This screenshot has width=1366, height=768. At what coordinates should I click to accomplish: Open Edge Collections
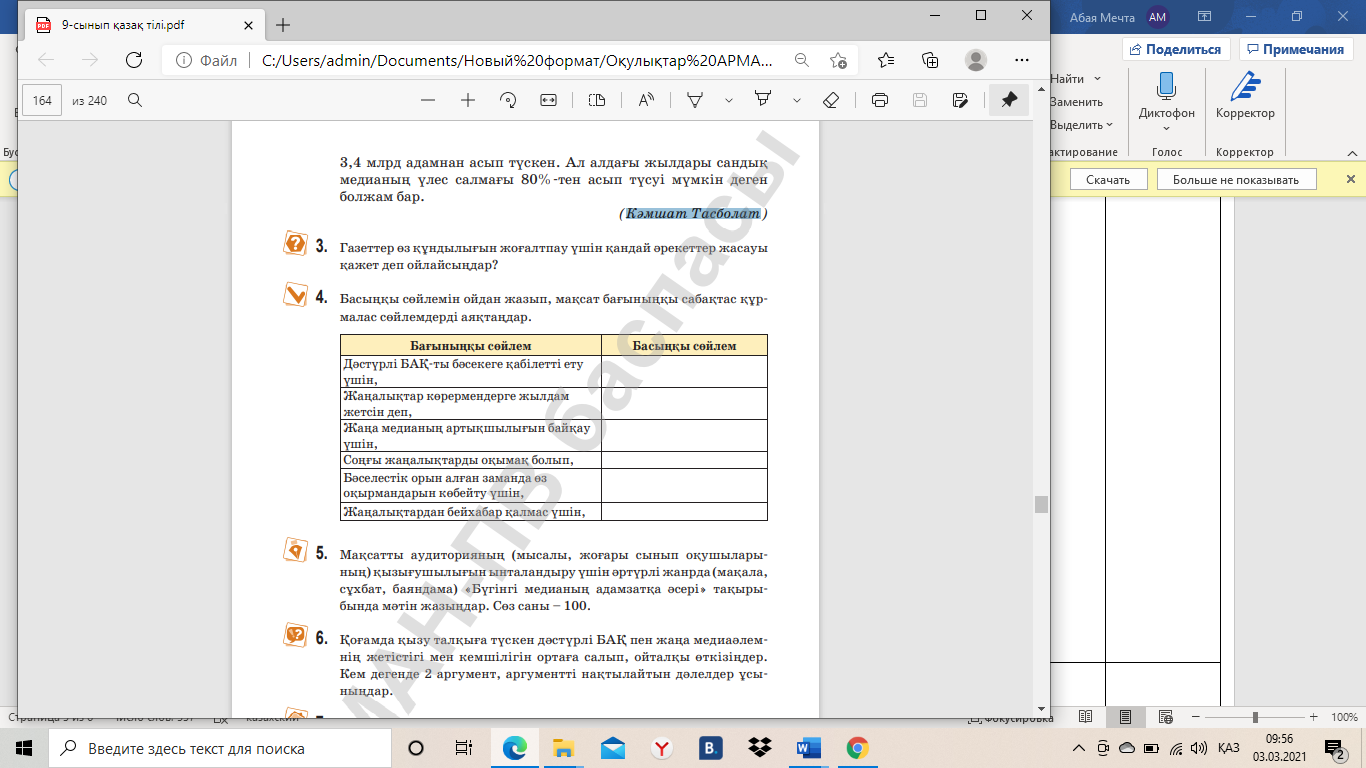click(x=930, y=60)
